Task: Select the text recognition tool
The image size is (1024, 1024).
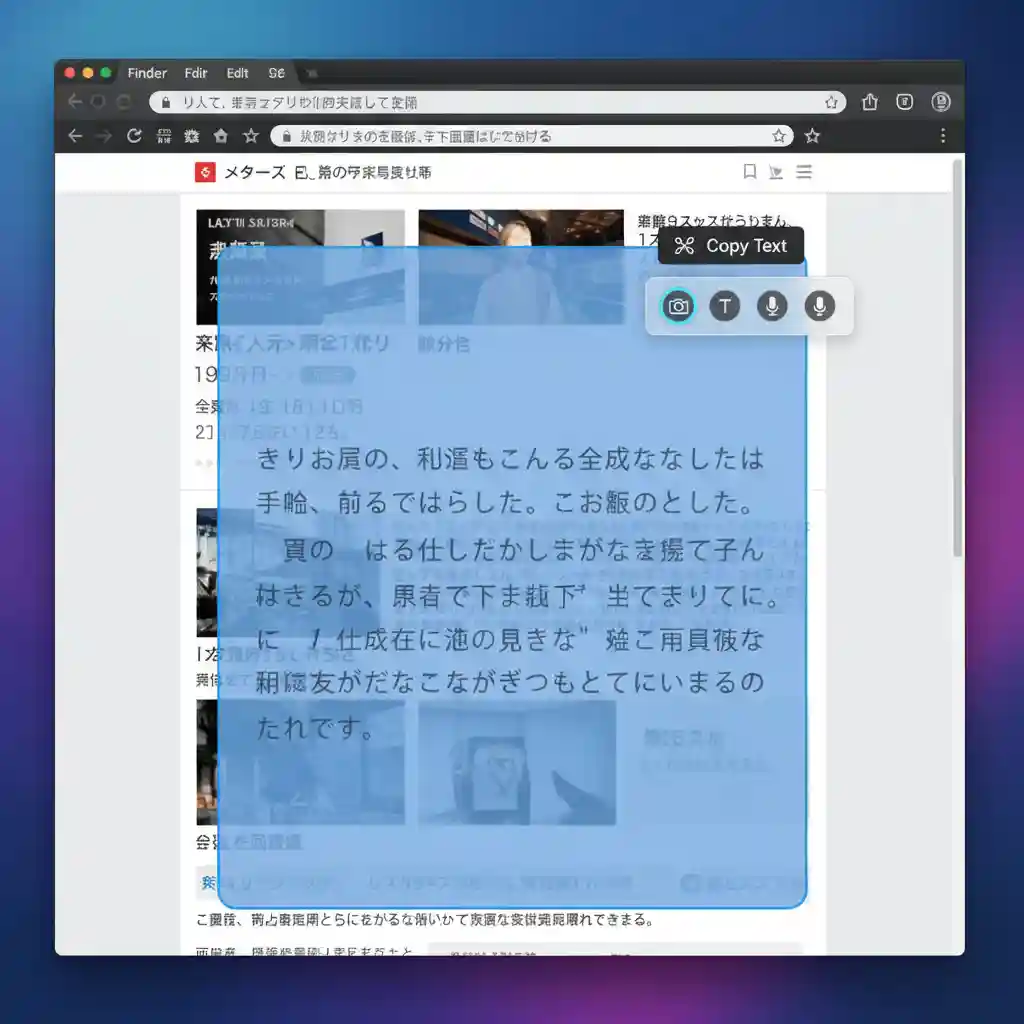Action: point(724,306)
